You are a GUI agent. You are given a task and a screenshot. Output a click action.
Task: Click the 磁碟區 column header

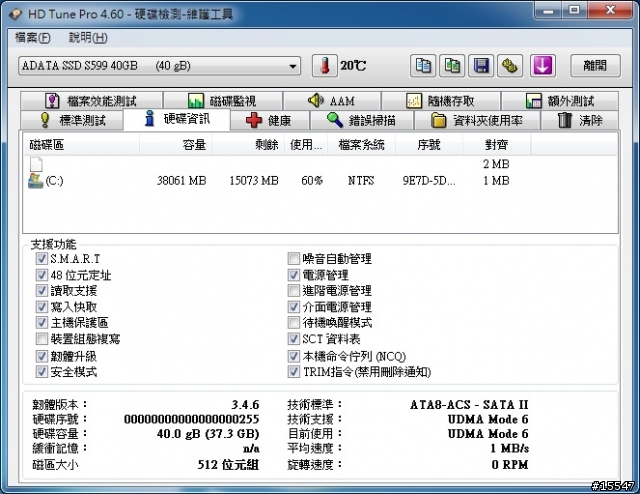point(81,145)
